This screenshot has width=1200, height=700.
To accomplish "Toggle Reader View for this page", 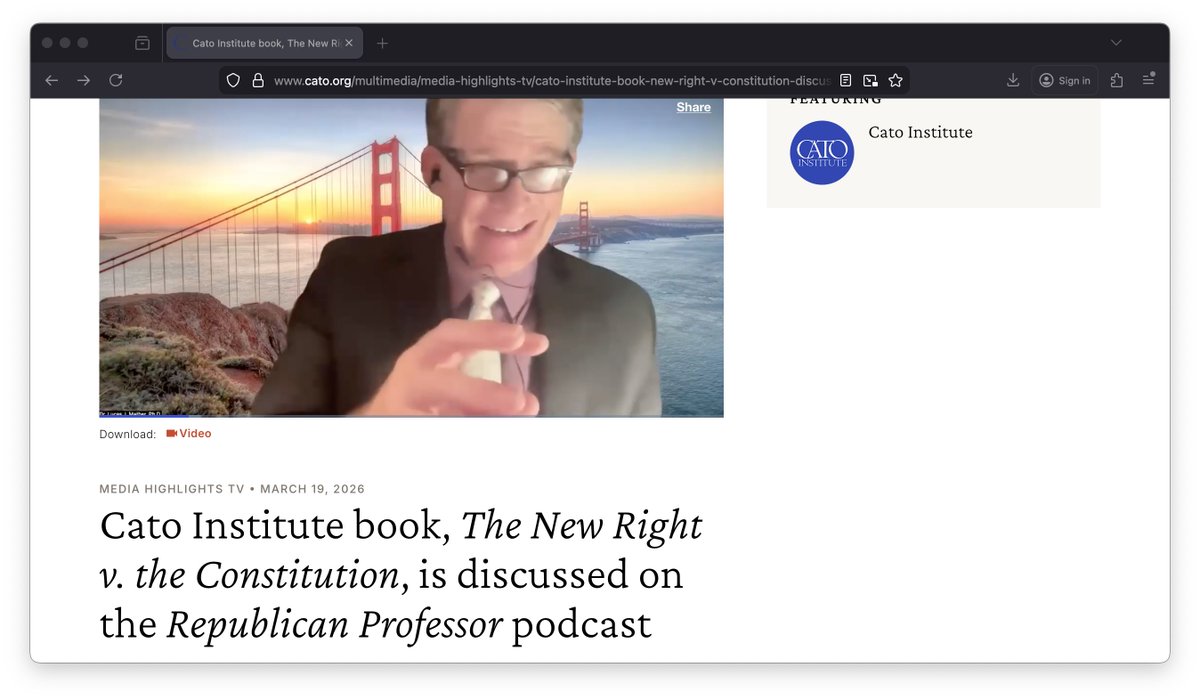I will tap(845, 80).
